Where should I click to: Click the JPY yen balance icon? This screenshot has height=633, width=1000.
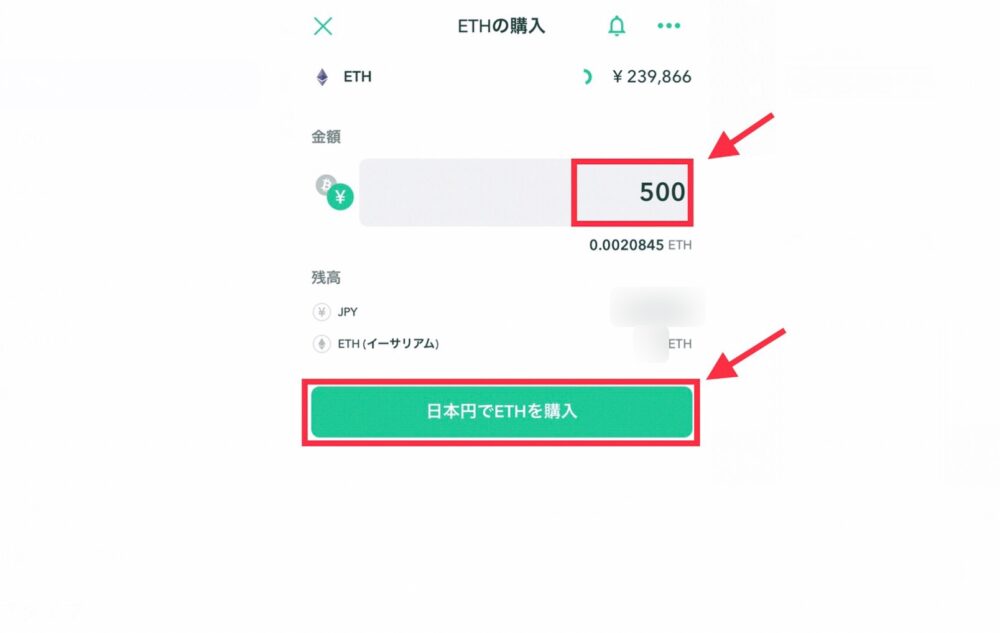coord(322,312)
